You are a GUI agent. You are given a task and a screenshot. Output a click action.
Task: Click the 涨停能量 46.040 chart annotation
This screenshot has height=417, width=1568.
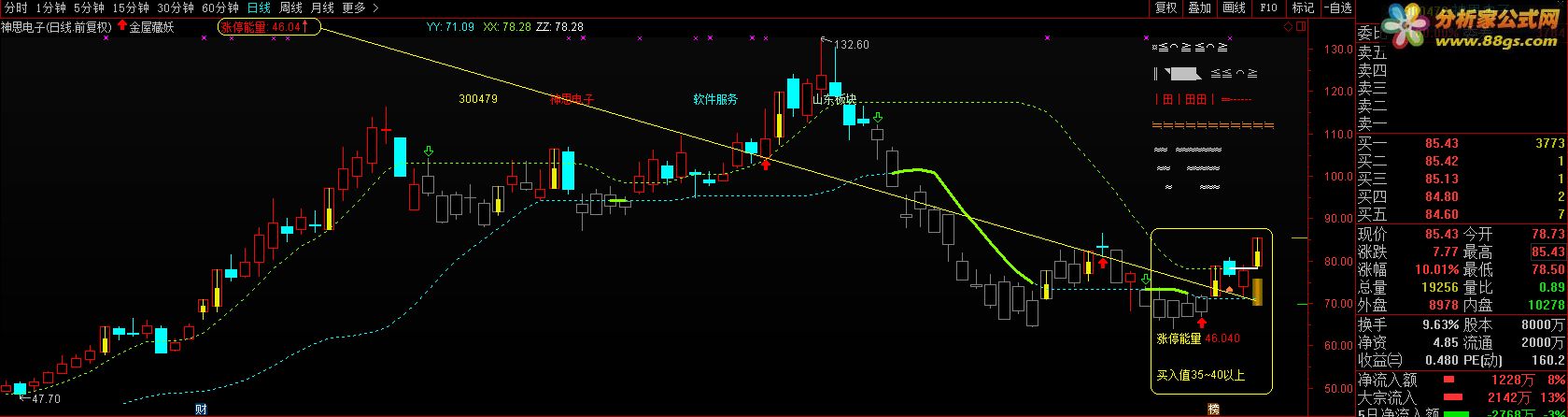1198,338
